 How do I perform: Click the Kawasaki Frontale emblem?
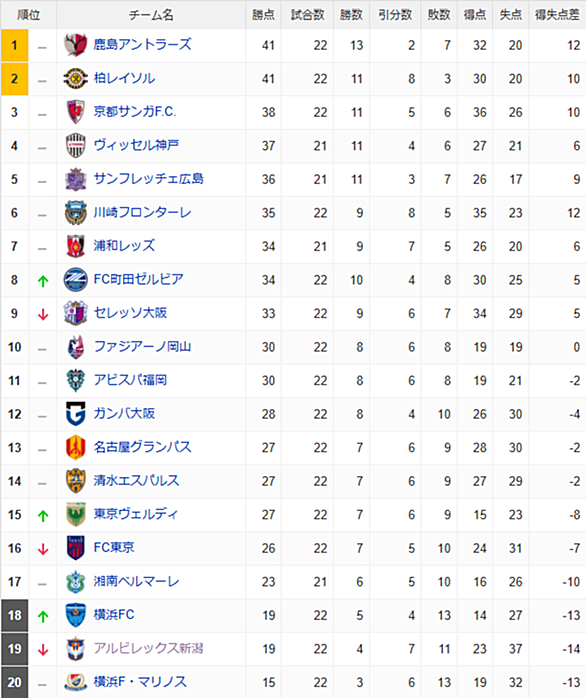click(x=75, y=213)
